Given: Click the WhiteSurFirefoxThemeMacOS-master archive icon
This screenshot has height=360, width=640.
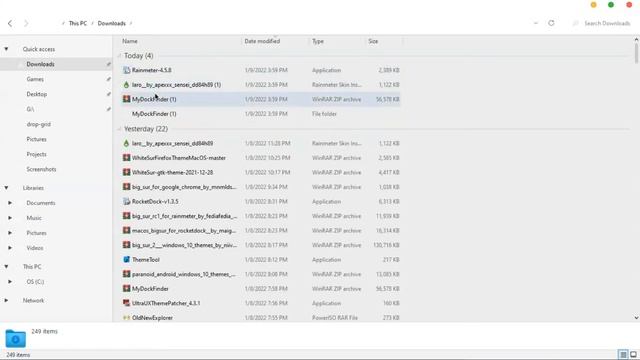Looking at the screenshot, I should (127, 158).
